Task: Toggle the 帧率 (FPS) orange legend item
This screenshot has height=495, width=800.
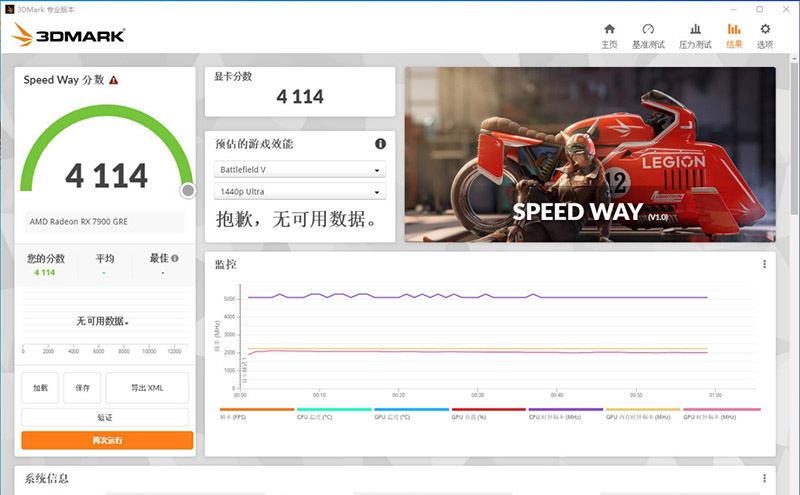Action: [257, 413]
